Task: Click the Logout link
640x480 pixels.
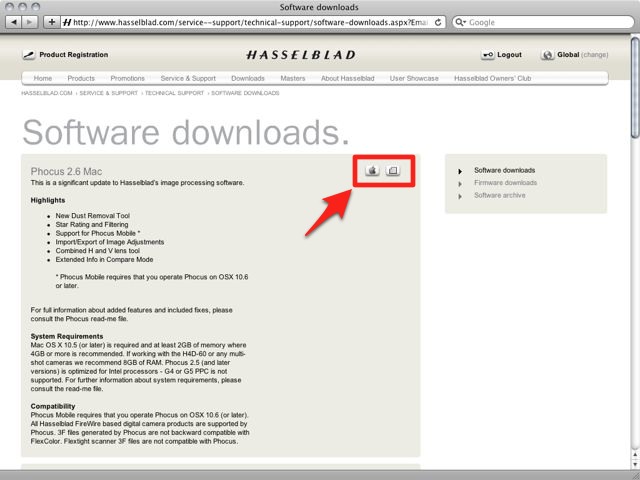Action: tap(509, 55)
